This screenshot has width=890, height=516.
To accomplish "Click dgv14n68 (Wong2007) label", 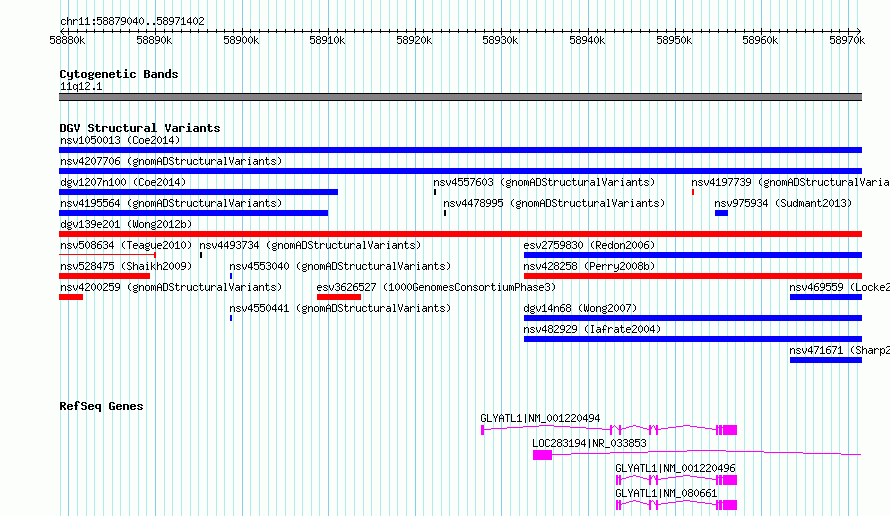I will point(580,308).
